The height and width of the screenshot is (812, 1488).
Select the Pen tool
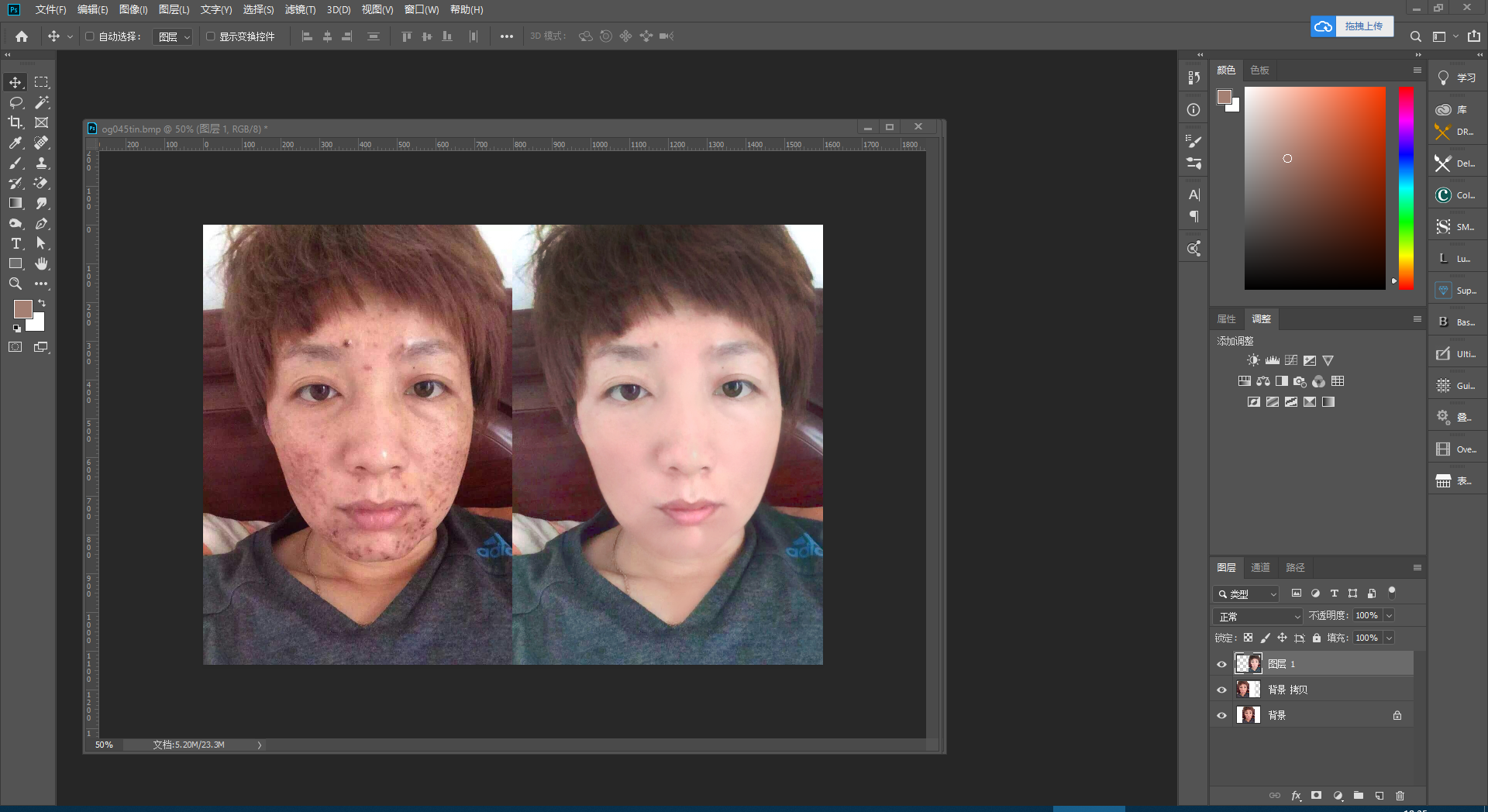42,223
